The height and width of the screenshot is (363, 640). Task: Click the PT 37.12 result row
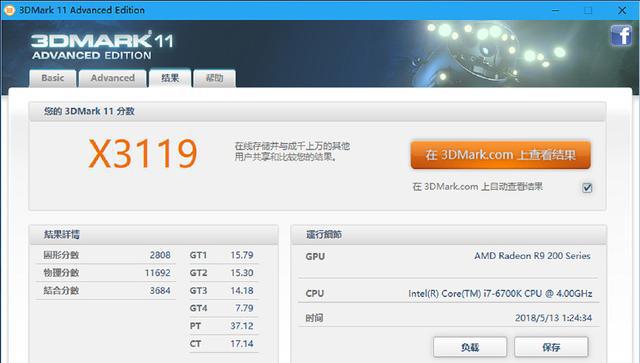coord(222,326)
